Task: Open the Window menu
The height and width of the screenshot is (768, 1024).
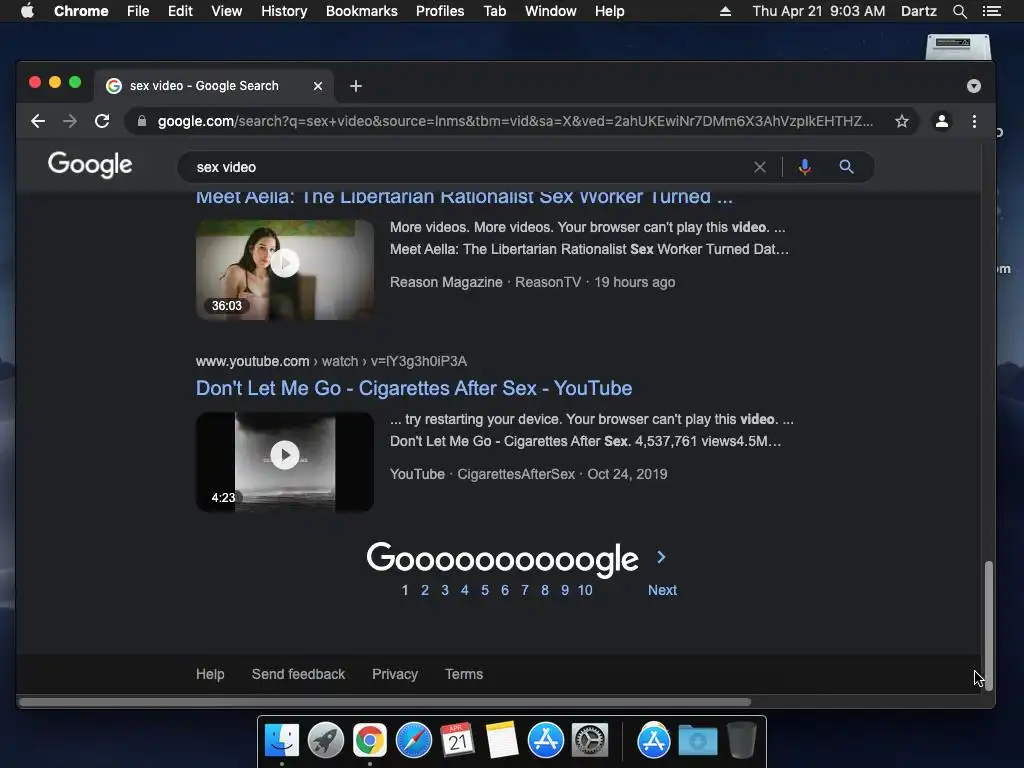Action: coord(551,11)
